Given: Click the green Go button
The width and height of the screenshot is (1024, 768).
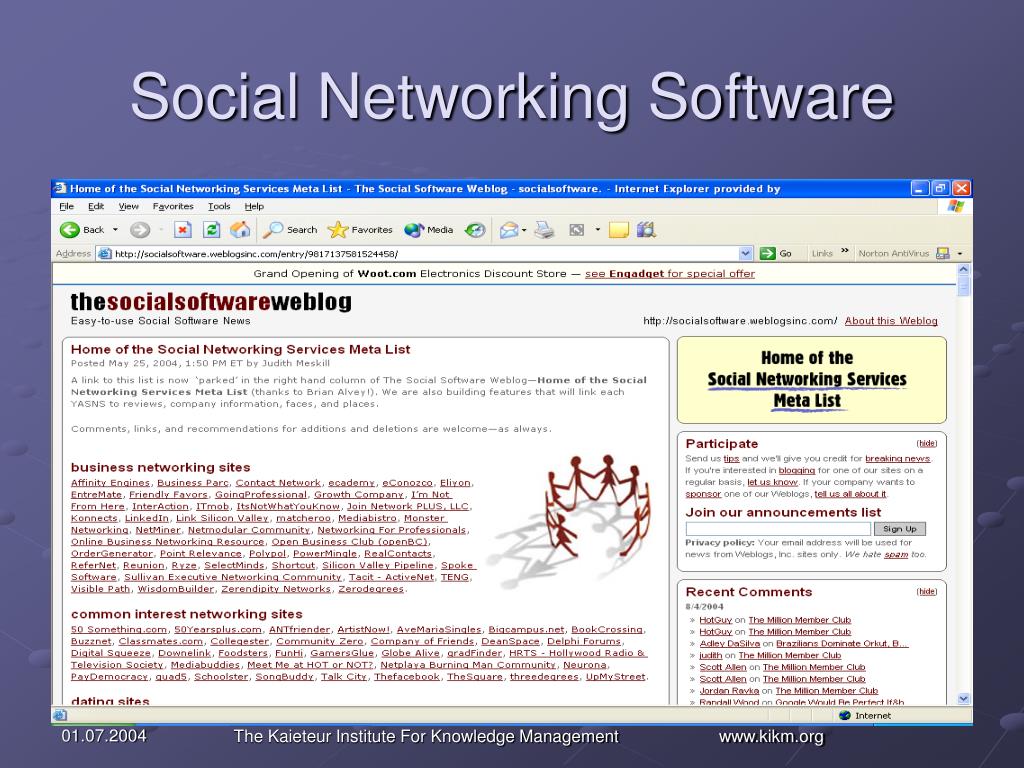Looking at the screenshot, I should 776,253.
